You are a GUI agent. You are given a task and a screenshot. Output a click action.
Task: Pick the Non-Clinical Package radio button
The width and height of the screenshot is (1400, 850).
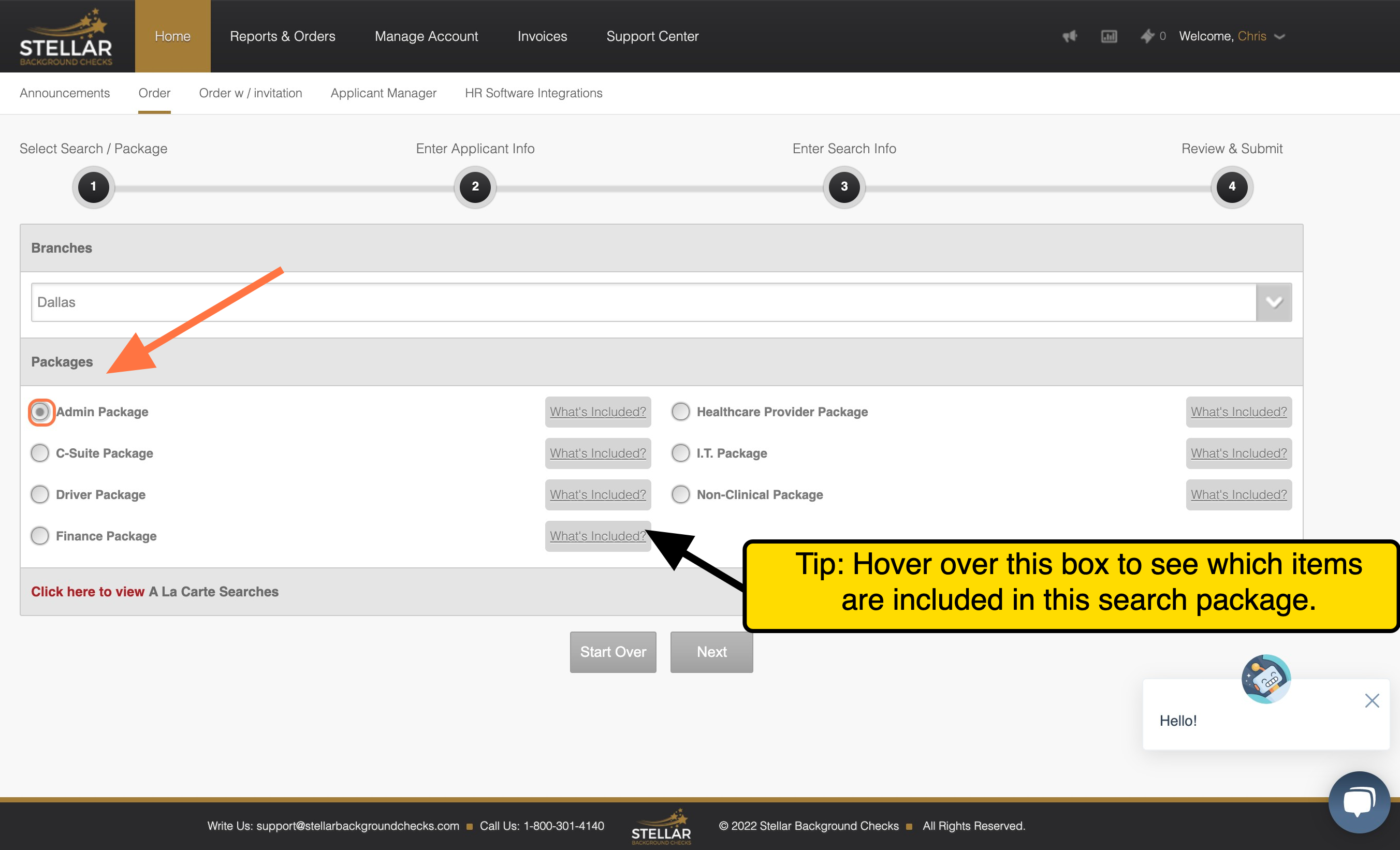[x=681, y=494]
